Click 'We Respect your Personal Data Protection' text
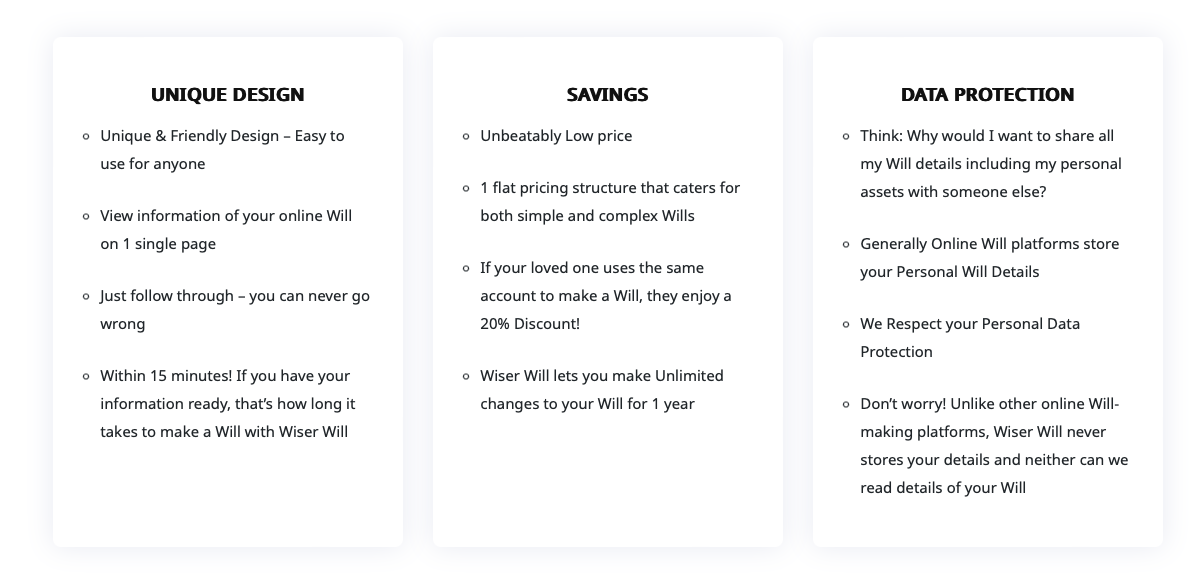The height and width of the screenshot is (588, 1204). point(969,324)
